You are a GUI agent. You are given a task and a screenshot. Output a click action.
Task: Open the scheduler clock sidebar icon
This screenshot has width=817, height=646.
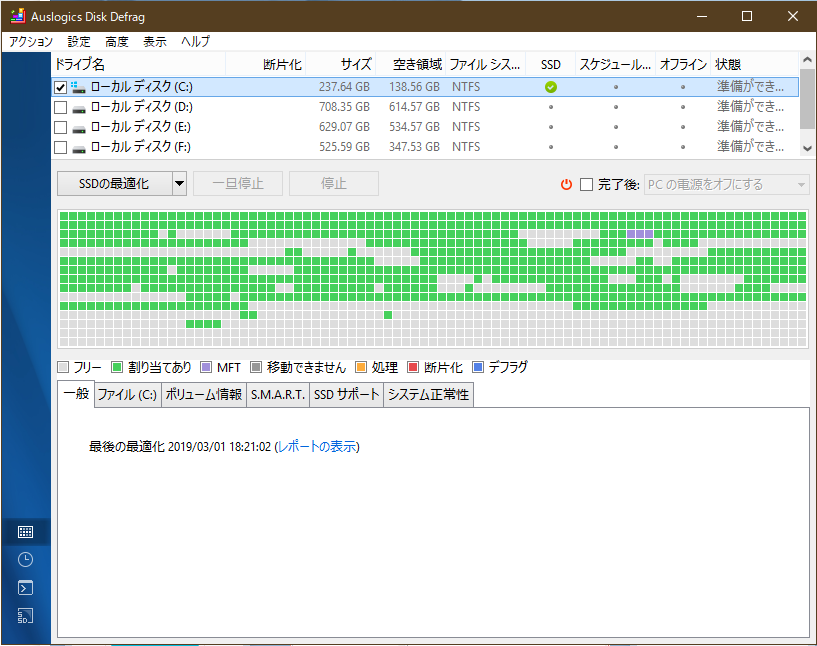pyautogui.click(x=25, y=560)
